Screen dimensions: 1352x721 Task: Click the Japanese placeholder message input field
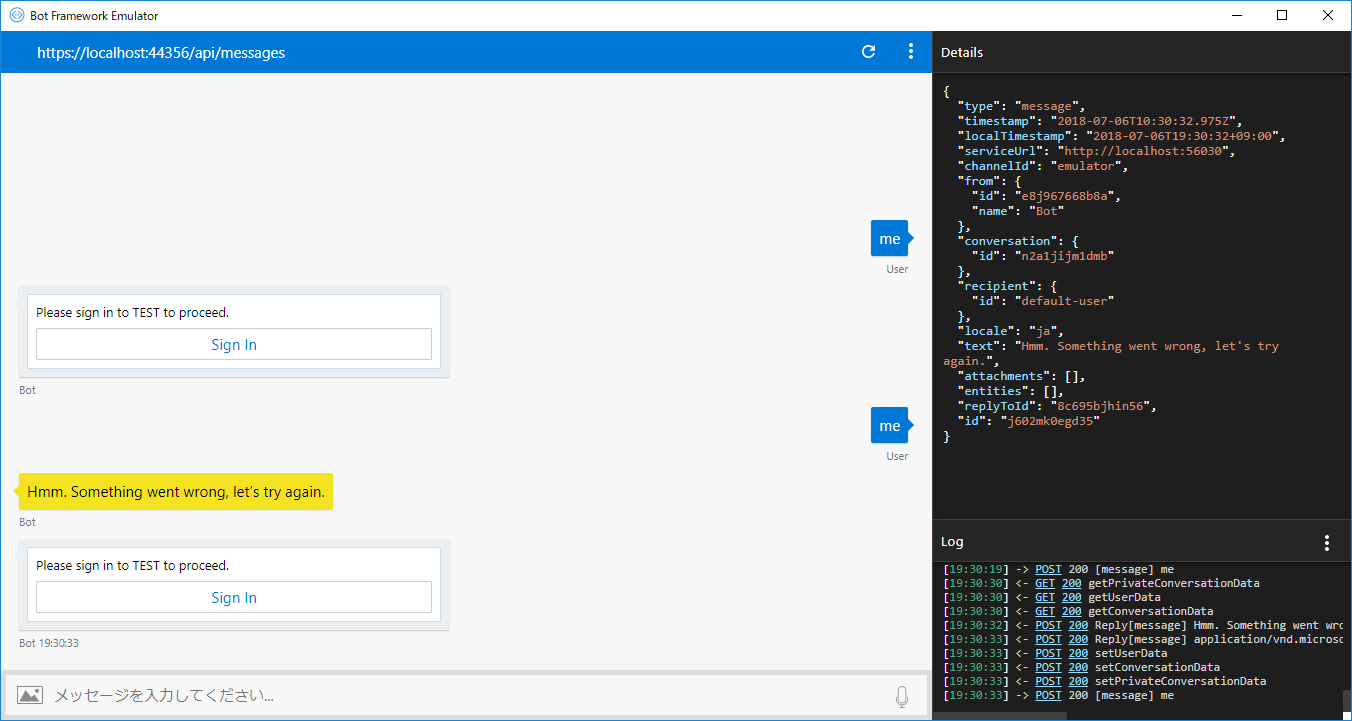coord(468,695)
